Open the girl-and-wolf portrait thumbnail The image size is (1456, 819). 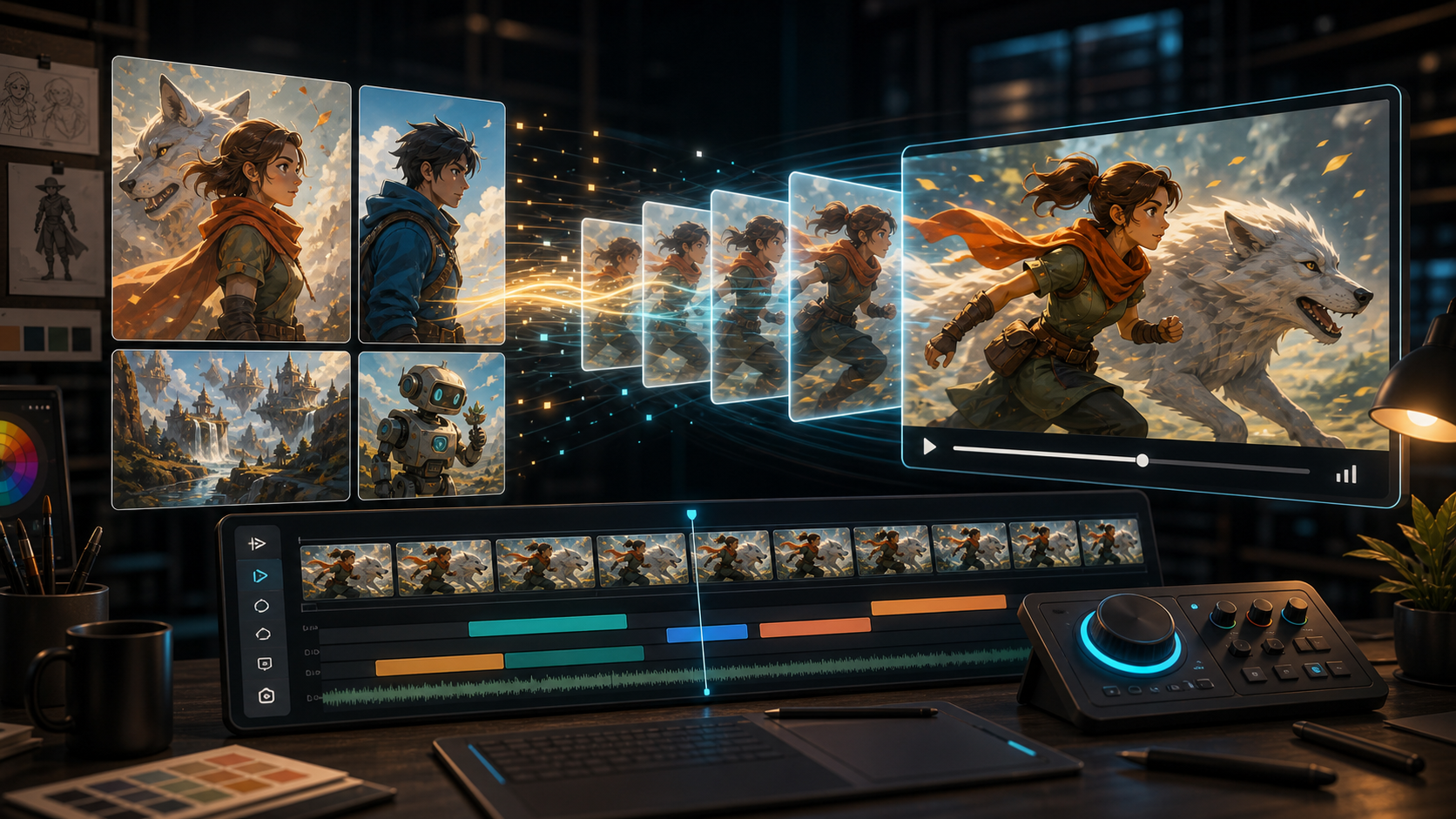pos(232,199)
